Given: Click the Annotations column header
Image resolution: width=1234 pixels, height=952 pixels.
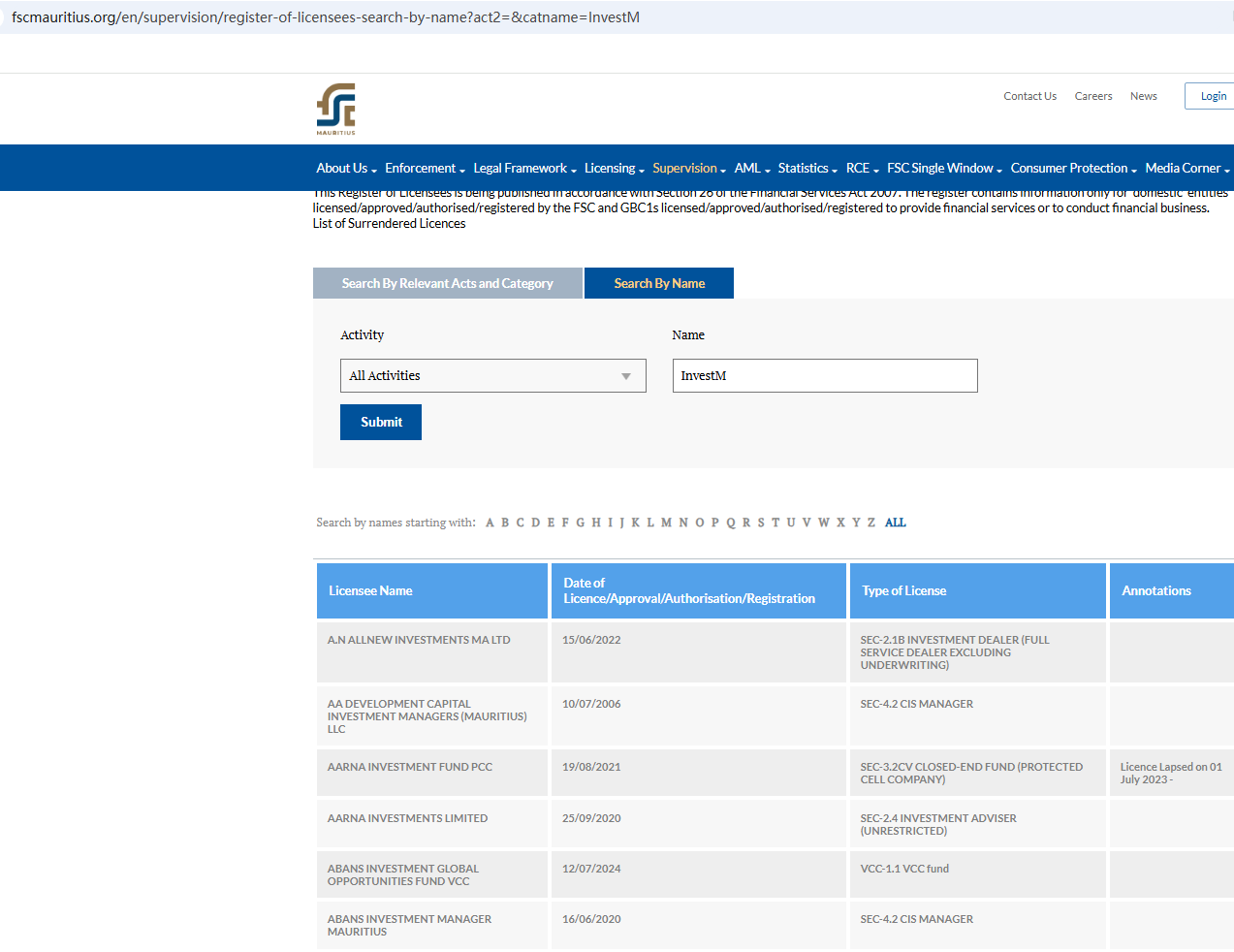Looking at the screenshot, I should pos(1172,590).
